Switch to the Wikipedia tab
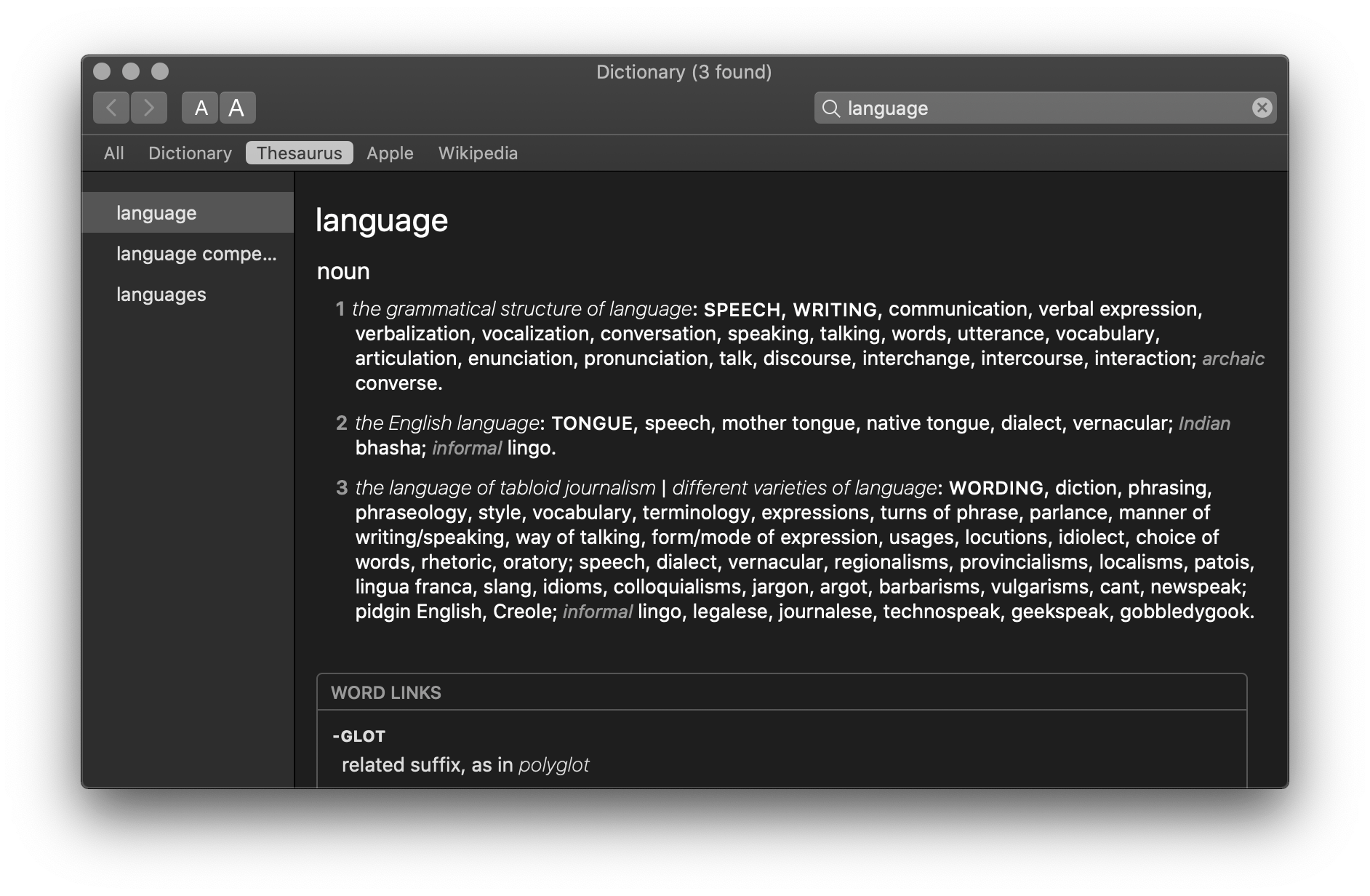The image size is (1370, 896). coord(478,153)
